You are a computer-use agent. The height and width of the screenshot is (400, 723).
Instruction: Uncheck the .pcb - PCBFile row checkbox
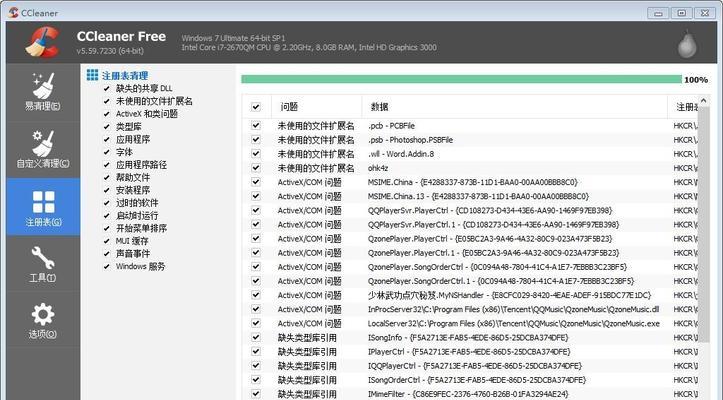tap(256, 125)
